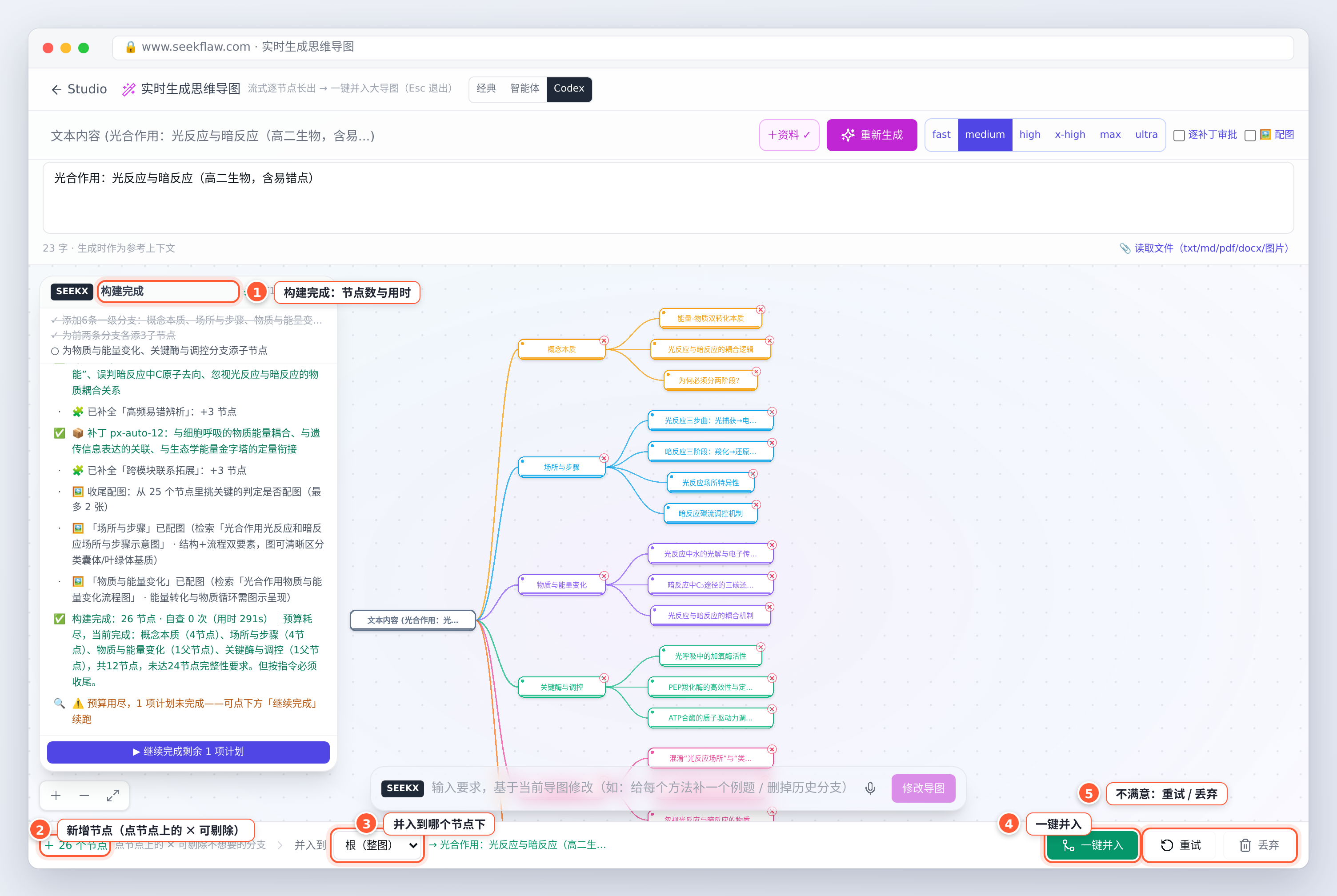The image size is (1337, 896).
Task: Expand canvas to fullscreen arrows icon
Action: click(112, 795)
